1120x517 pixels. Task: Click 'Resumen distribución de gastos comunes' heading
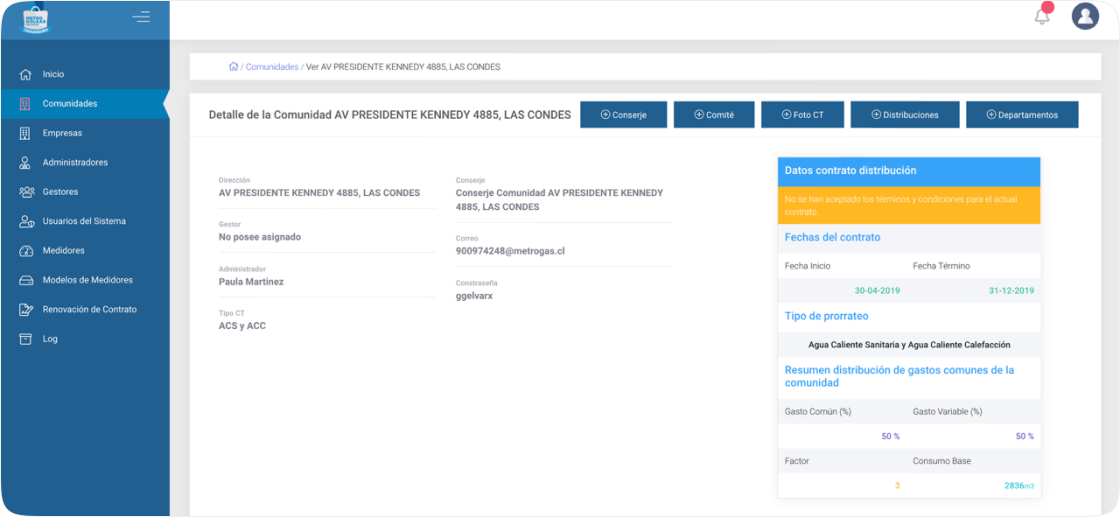pyautogui.click(x=899, y=376)
